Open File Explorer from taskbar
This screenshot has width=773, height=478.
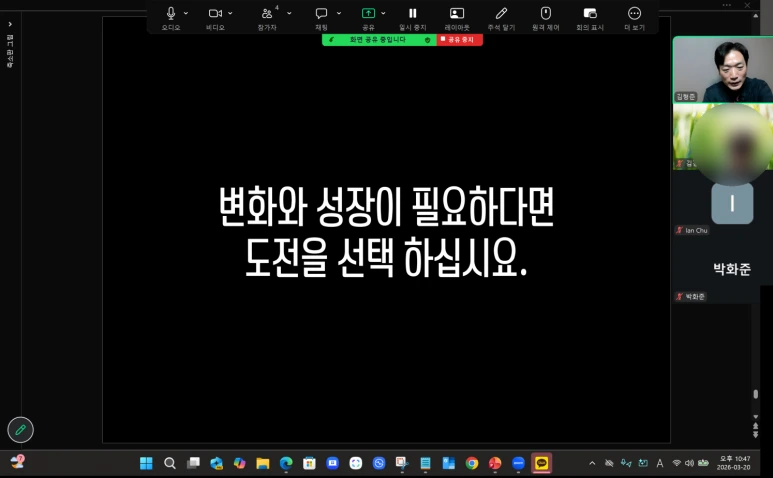(x=263, y=463)
